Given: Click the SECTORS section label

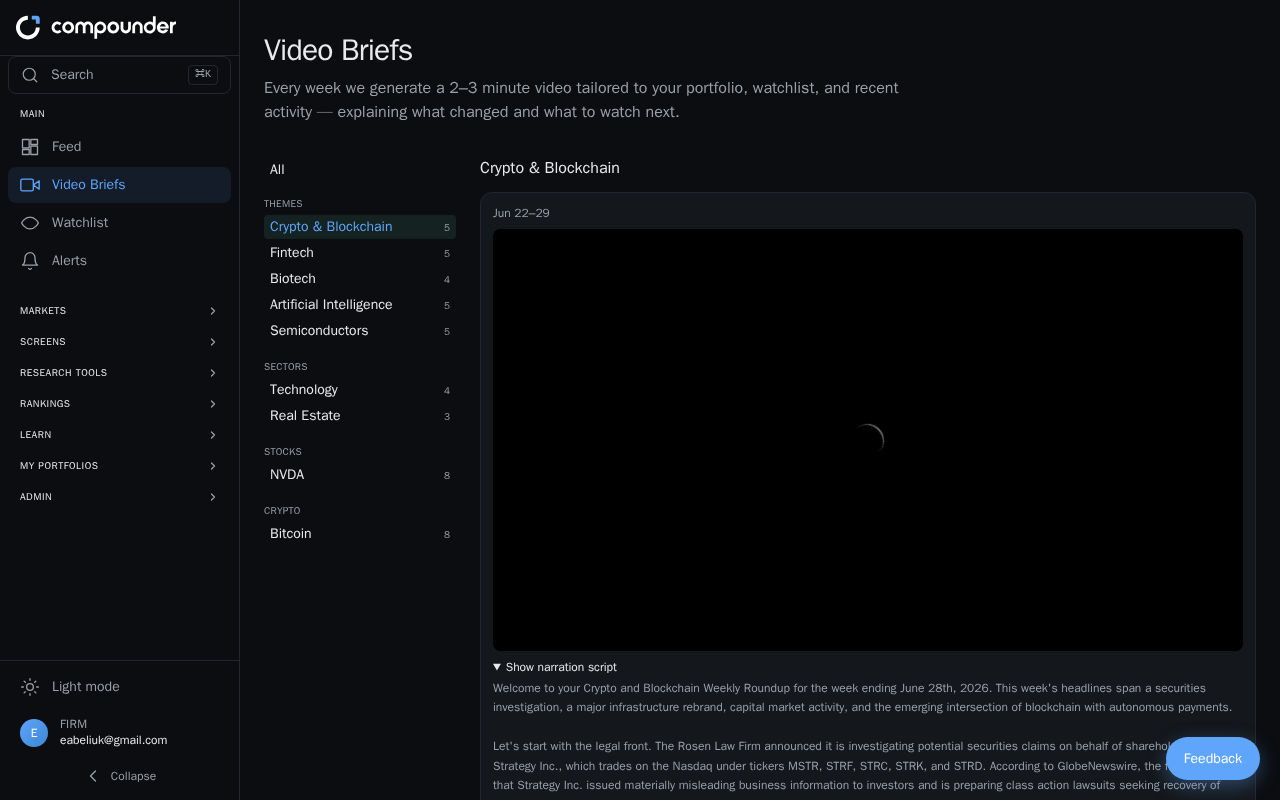Looking at the screenshot, I should [x=286, y=367].
